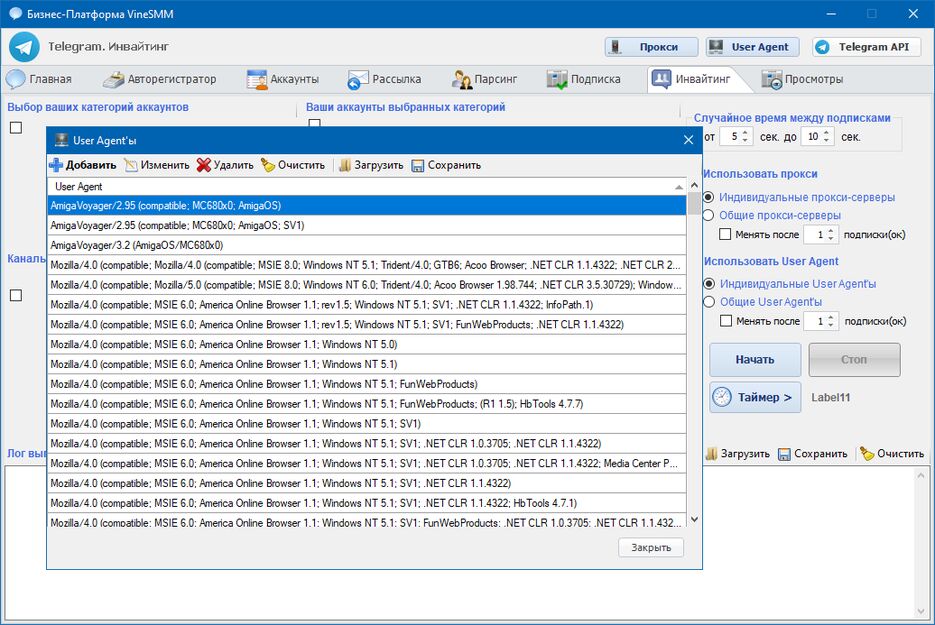Viewport: 935px width, 625px height.
Task: Click the Авторегистратор typewriter icon
Action: coord(113,79)
